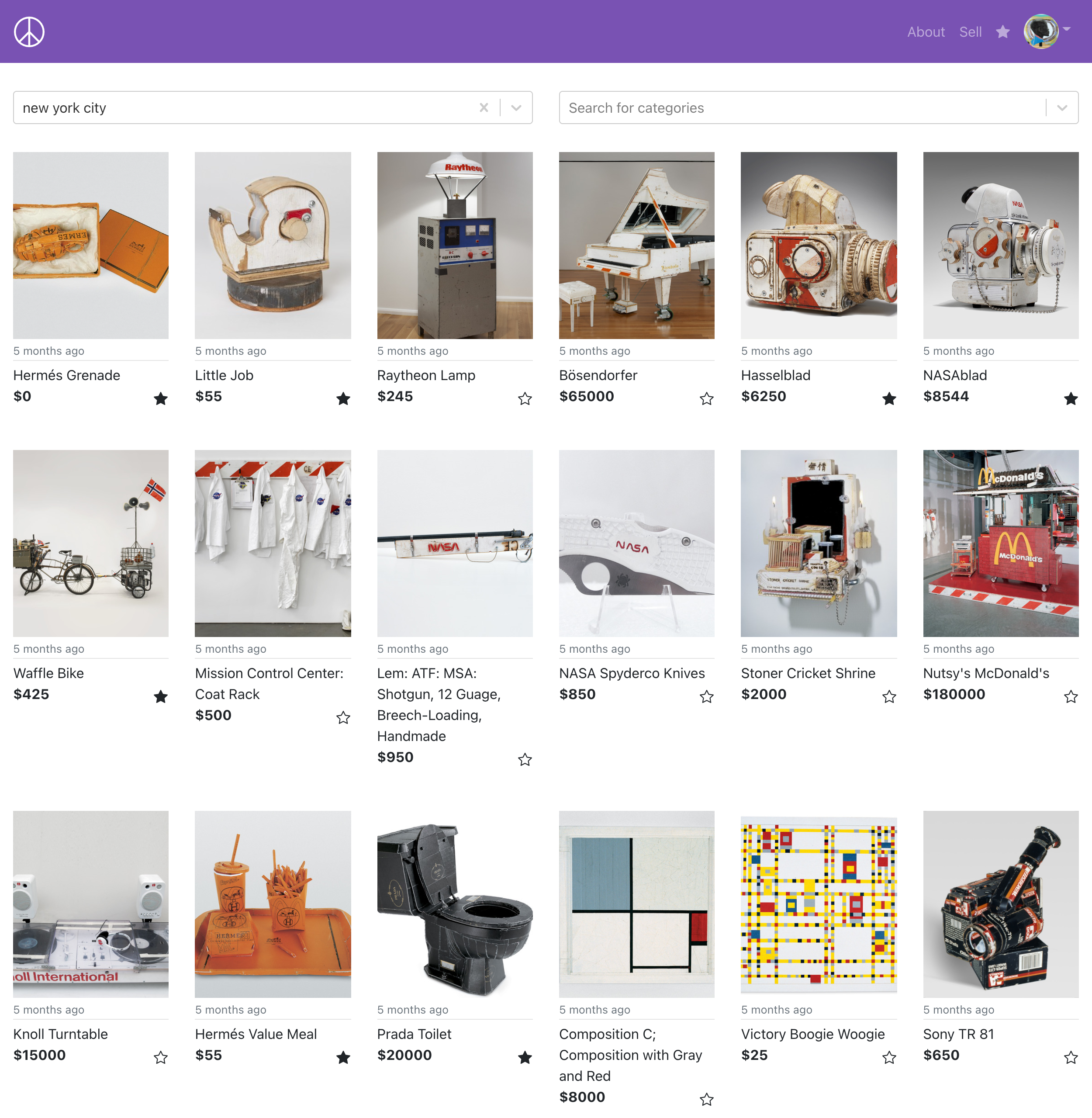Viewport: 1092px width, 1118px height.
Task: Unfavorite the Hermés Grenade listing
Action: coord(161,398)
